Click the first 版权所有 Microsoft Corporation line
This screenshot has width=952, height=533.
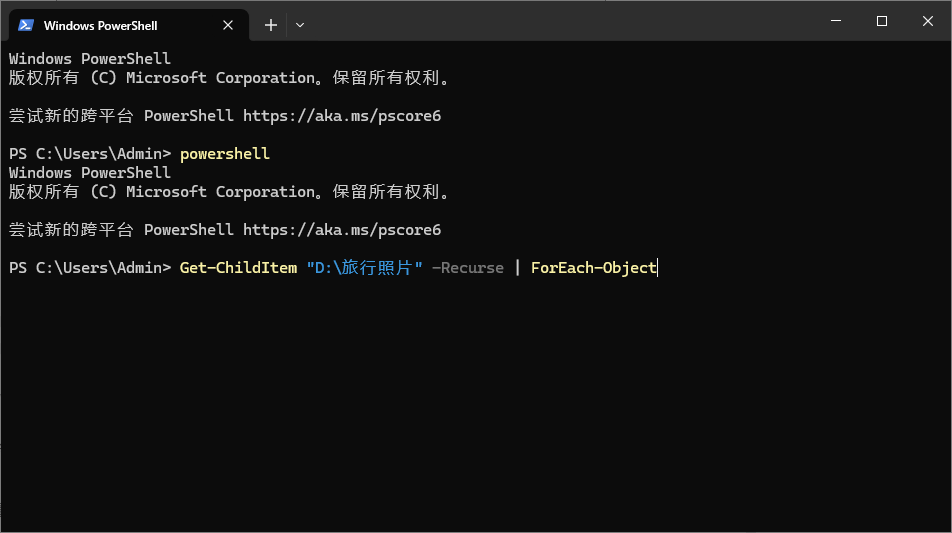click(229, 78)
